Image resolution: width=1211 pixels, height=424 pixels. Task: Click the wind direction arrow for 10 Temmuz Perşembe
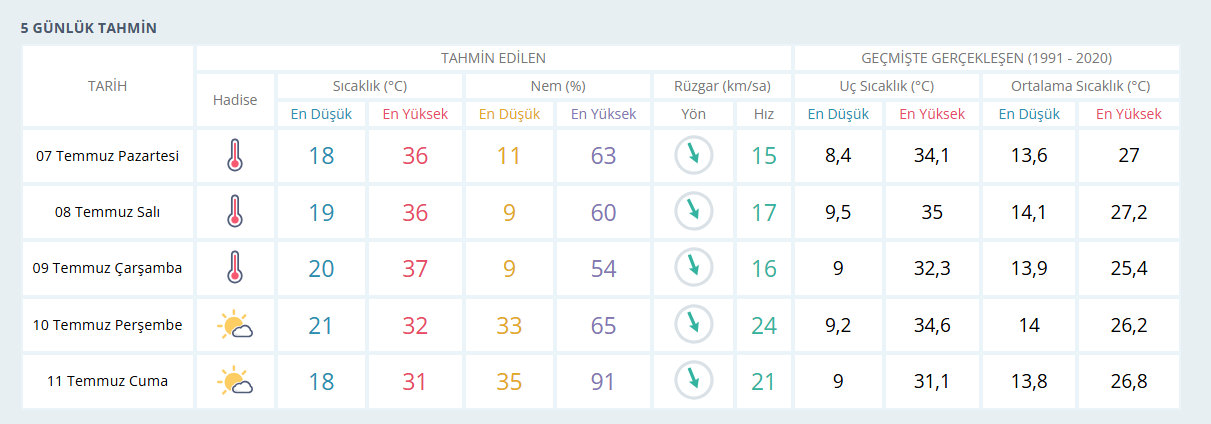693,325
